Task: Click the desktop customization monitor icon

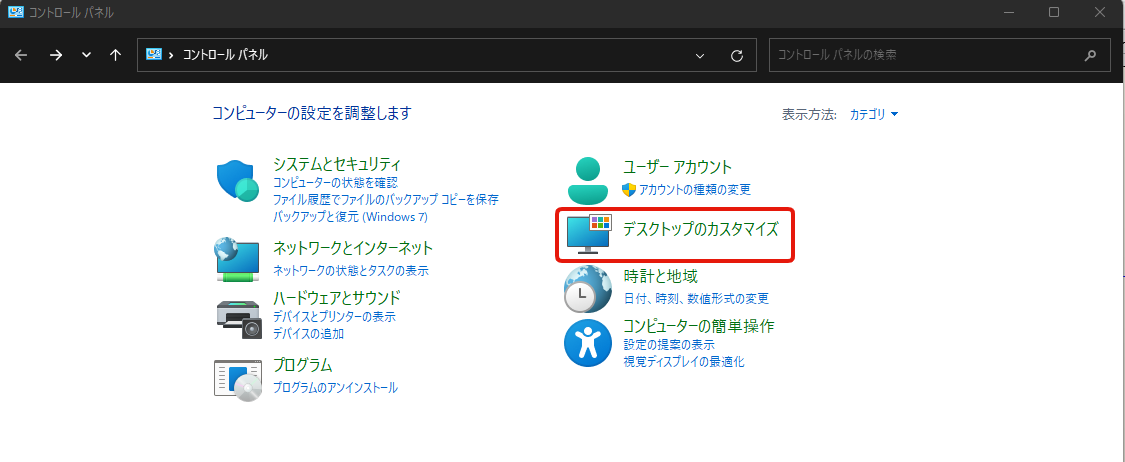Action: coord(588,234)
